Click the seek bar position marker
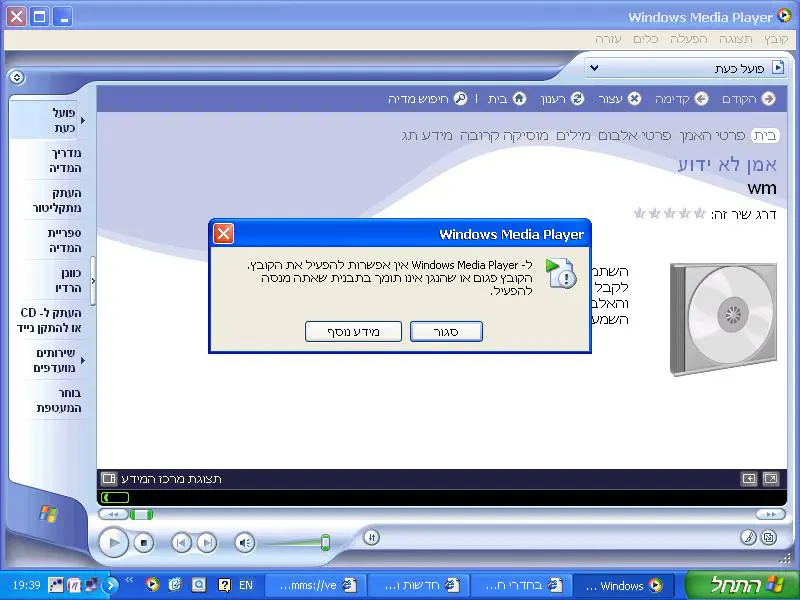This screenshot has width=800, height=600. 141,514
